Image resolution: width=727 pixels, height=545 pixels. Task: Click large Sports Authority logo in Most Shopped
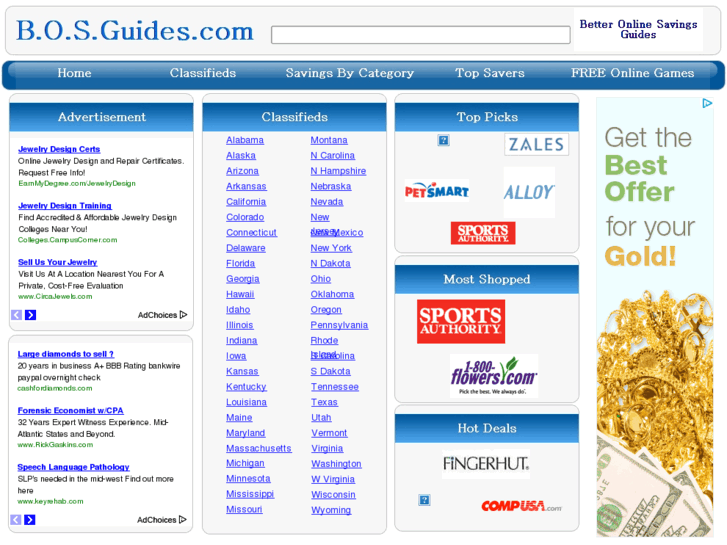(x=461, y=321)
